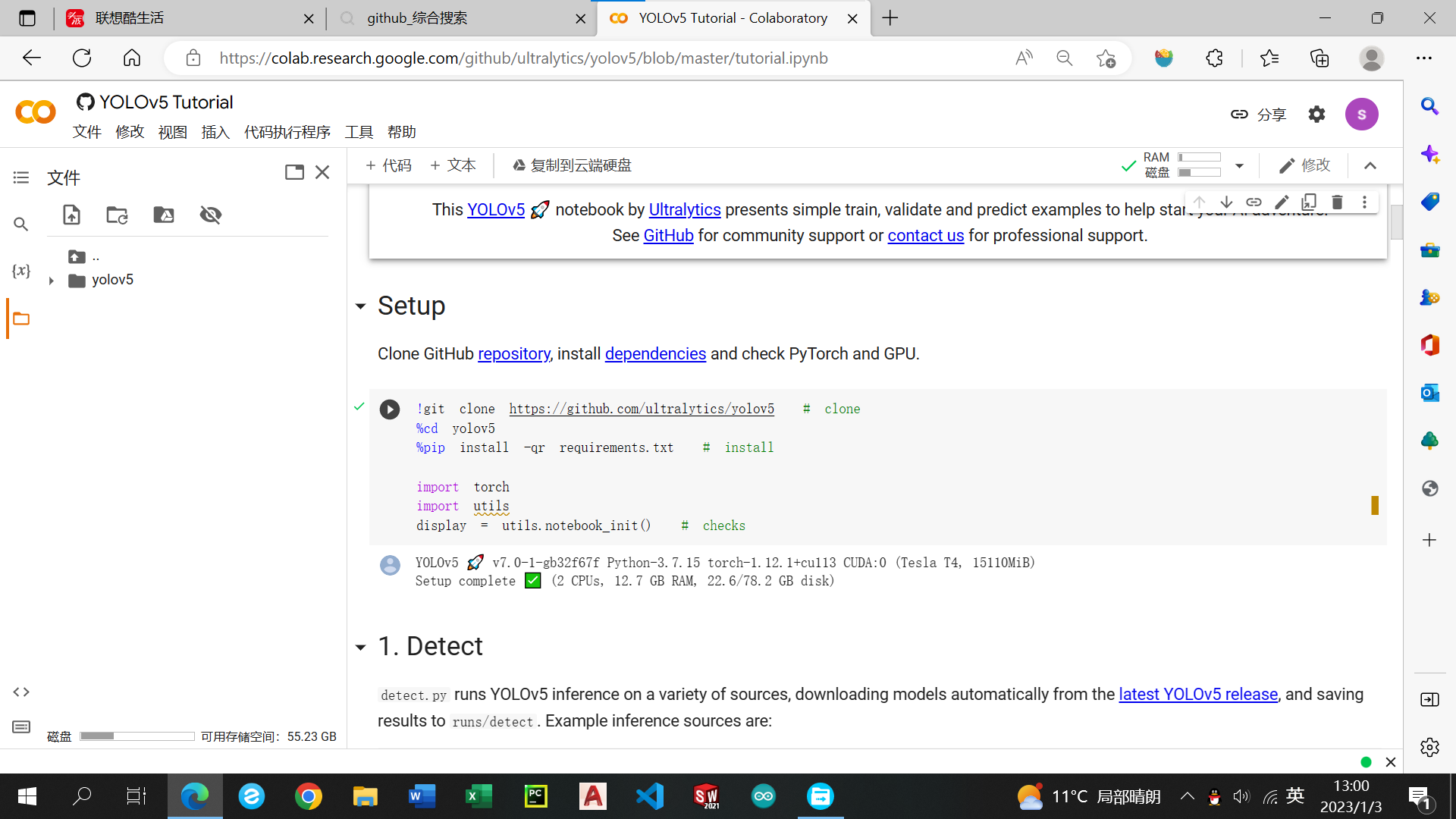1456x819 pixels.
Task: Mount Google Drive from Files panel
Action: 164,215
